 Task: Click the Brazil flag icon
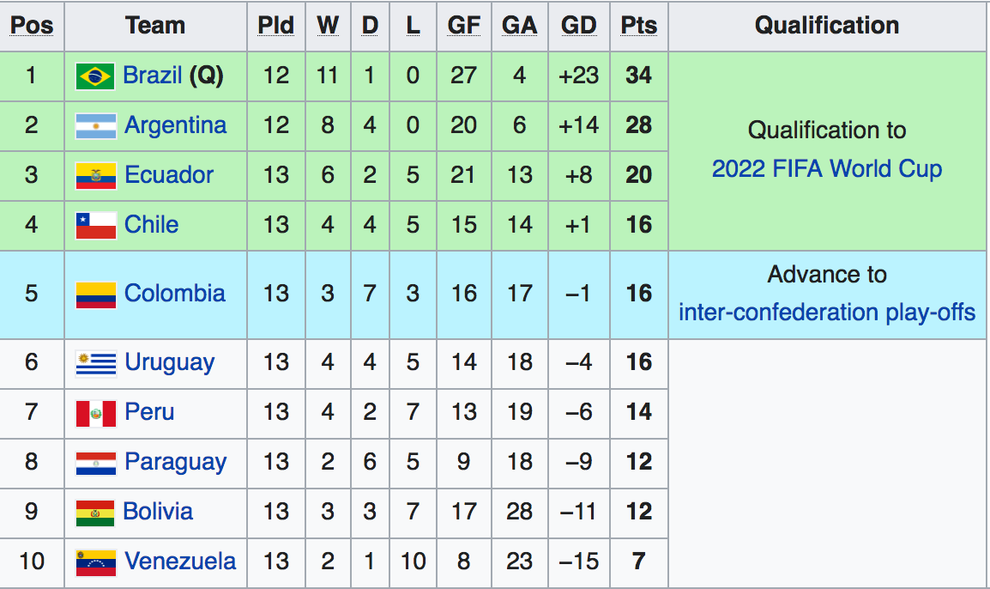pos(95,76)
